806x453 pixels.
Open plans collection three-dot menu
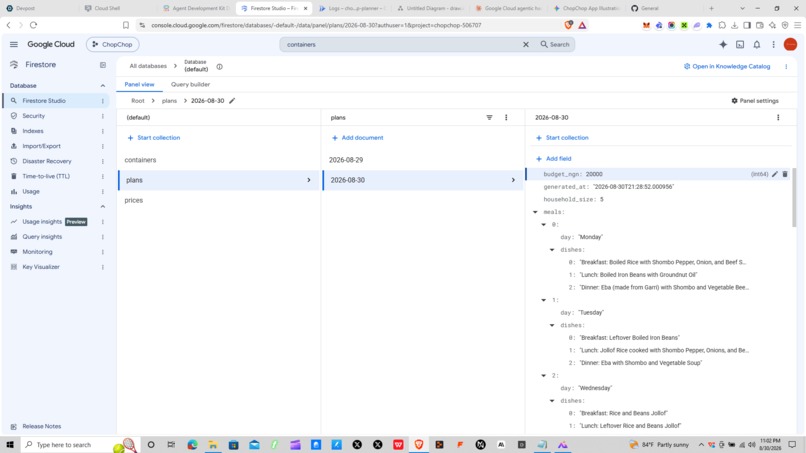click(x=506, y=118)
